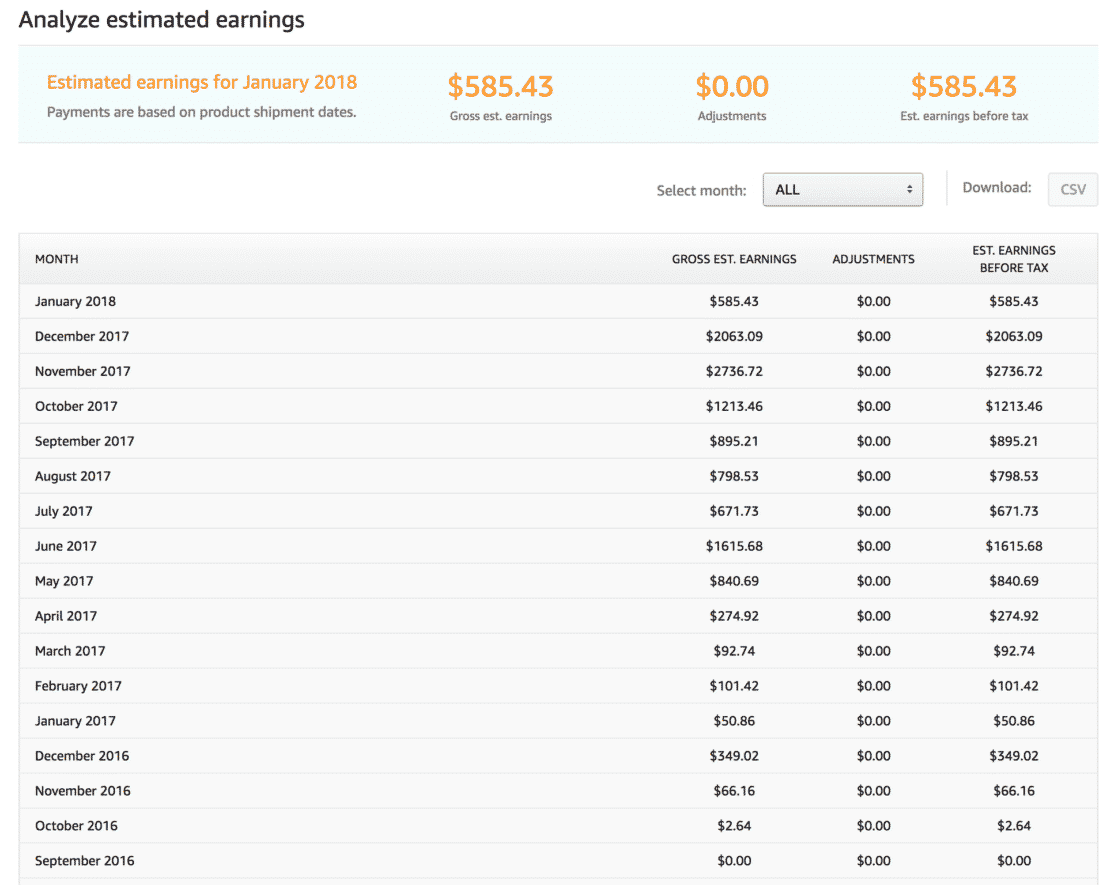Select the November 2016 month label
The height and width of the screenshot is (885, 1118).
pyautogui.click(x=83, y=790)
